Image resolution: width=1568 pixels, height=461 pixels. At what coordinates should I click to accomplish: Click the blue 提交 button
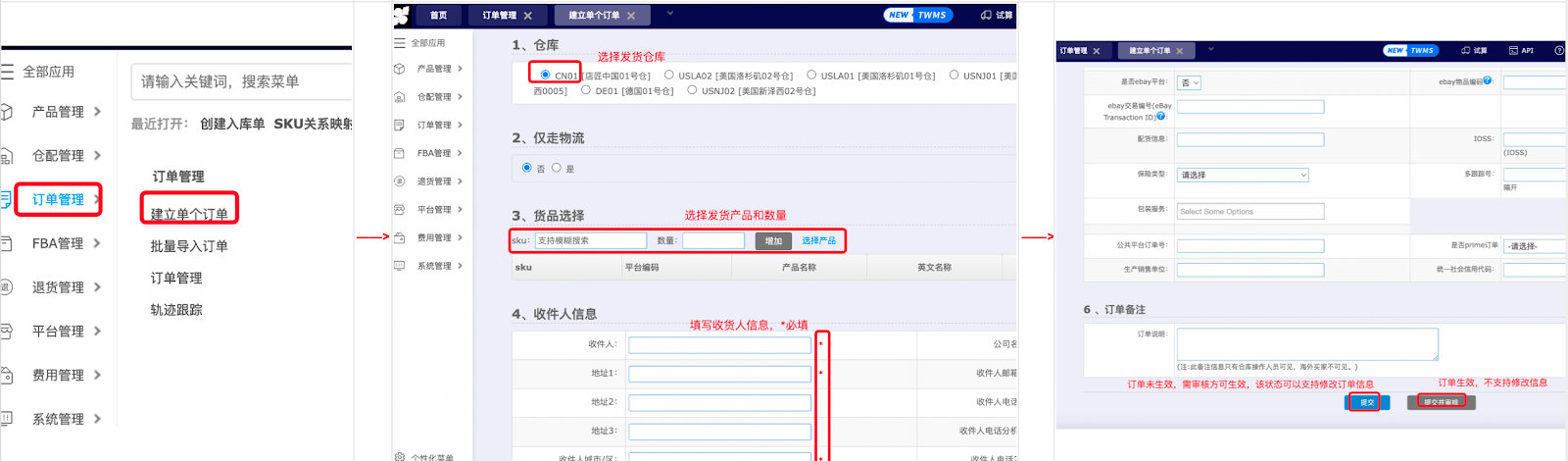point(1366,402)
